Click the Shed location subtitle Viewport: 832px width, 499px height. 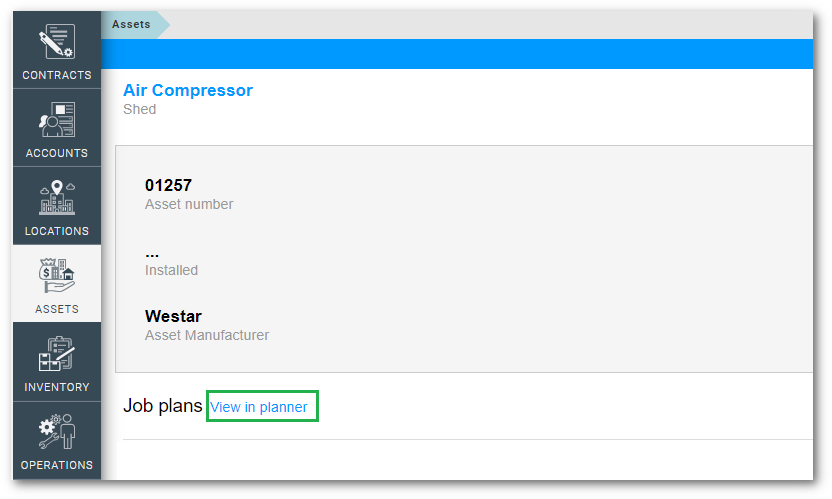[x=139, y=109]
